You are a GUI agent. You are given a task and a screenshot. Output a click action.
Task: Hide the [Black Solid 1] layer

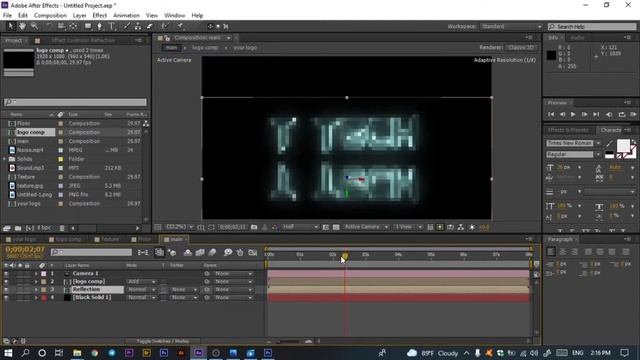tap(6, 298)
